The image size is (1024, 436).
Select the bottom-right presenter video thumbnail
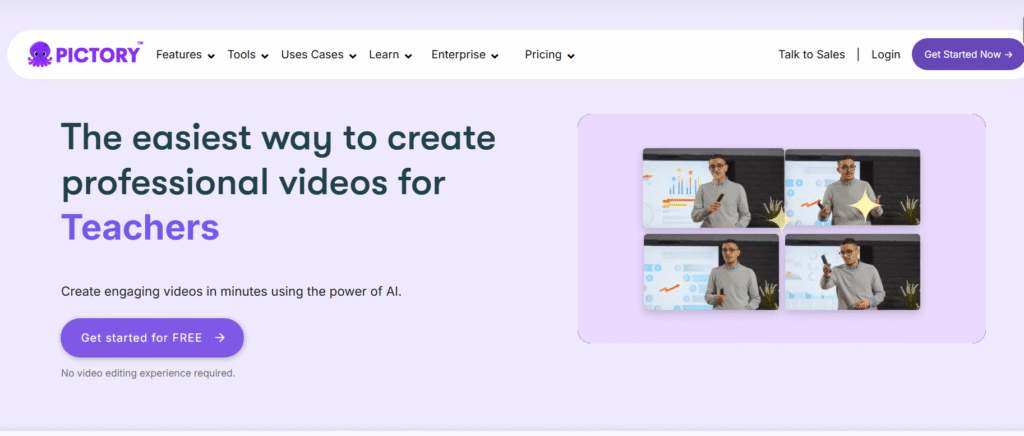(x=852, y=272)
